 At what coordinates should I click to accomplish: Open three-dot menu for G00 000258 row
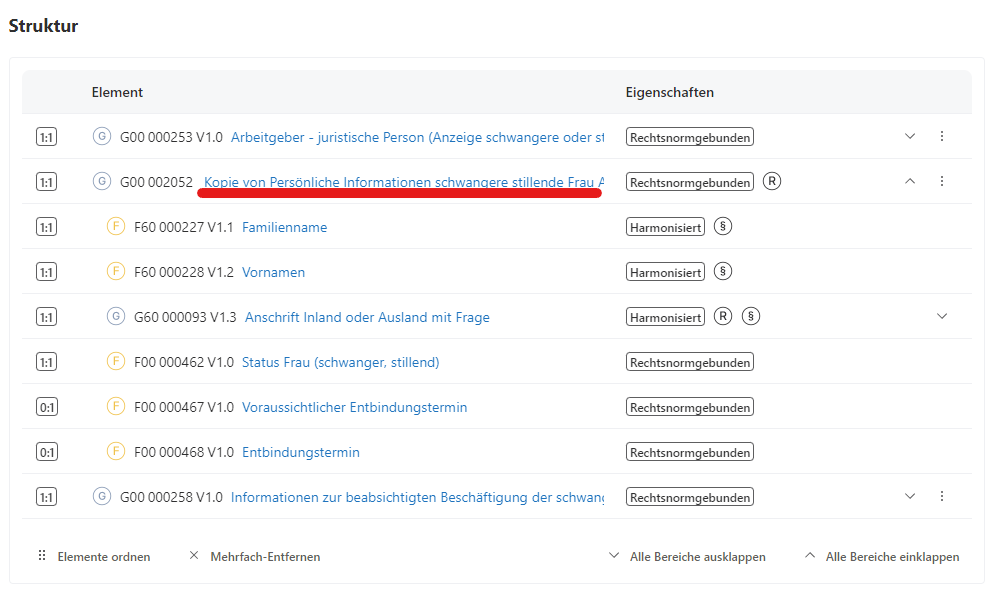(941, 496)
